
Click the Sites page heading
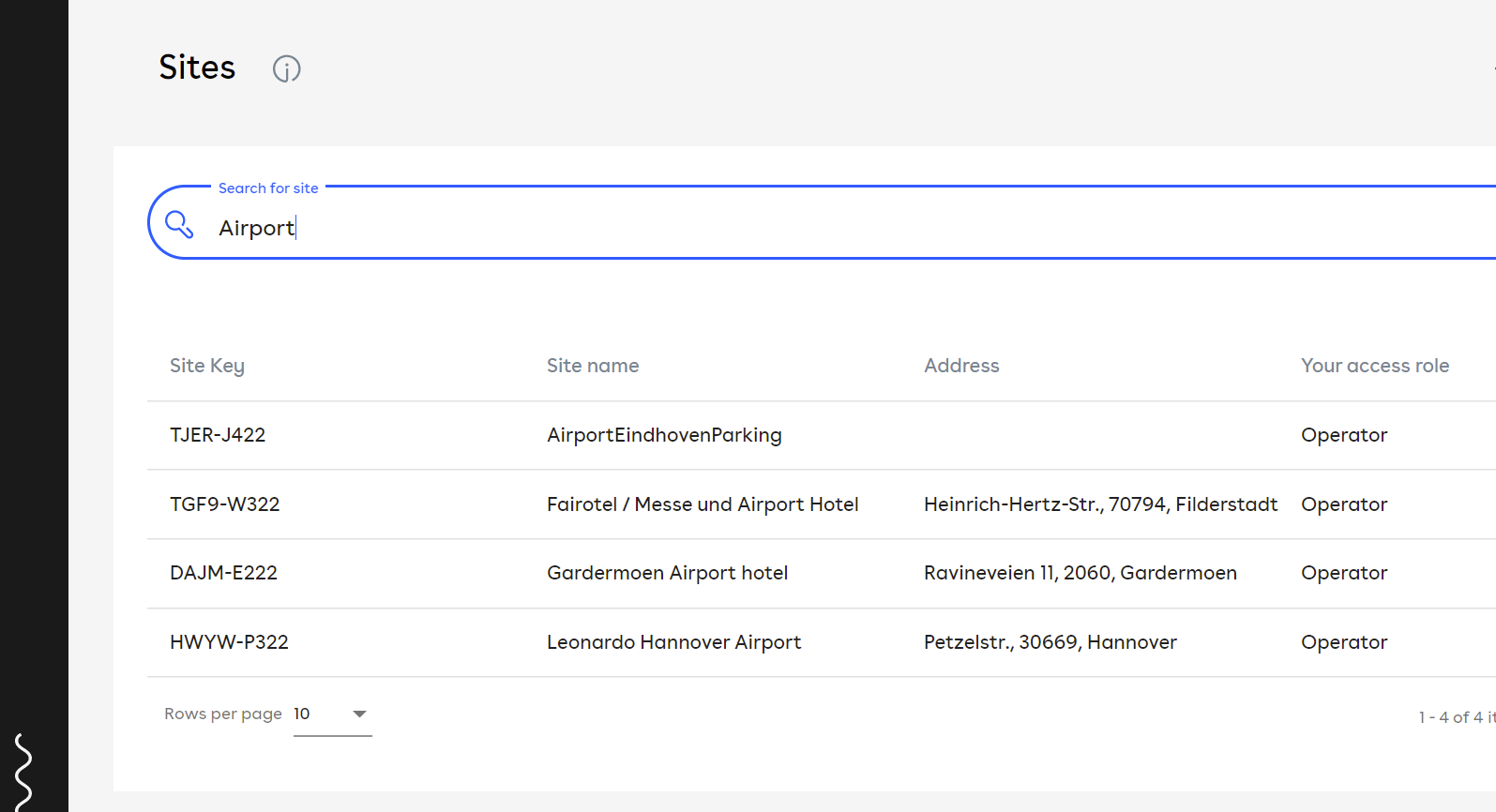(x=197, y=68)
